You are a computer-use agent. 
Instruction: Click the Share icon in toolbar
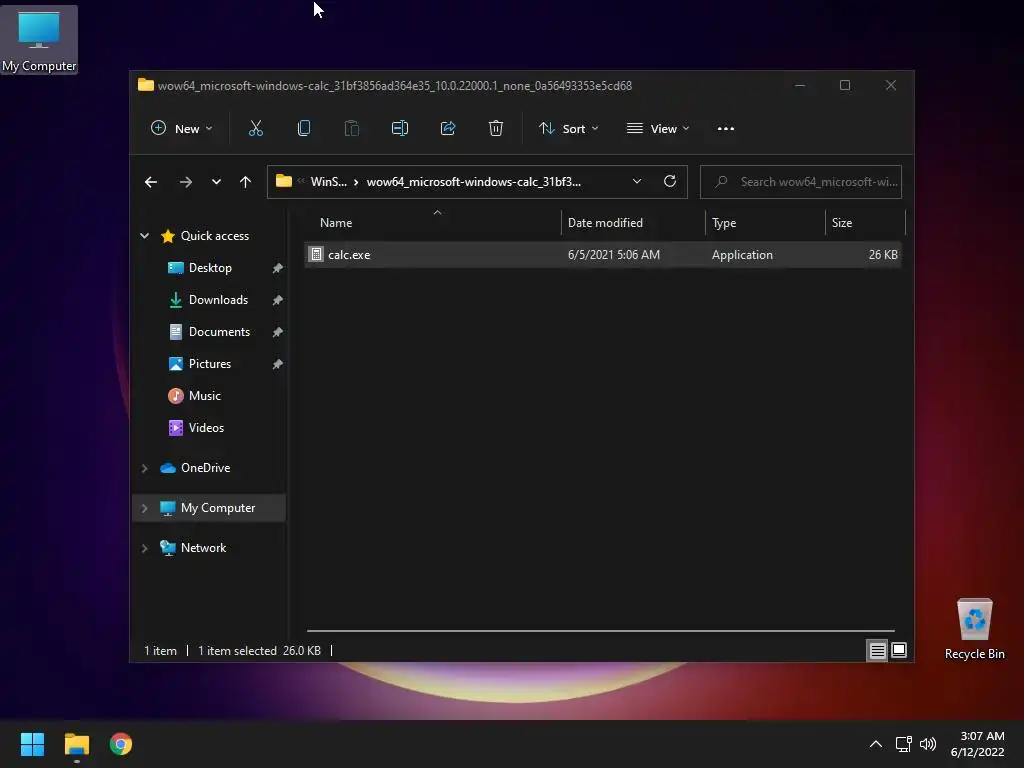(x=448, y=129)
